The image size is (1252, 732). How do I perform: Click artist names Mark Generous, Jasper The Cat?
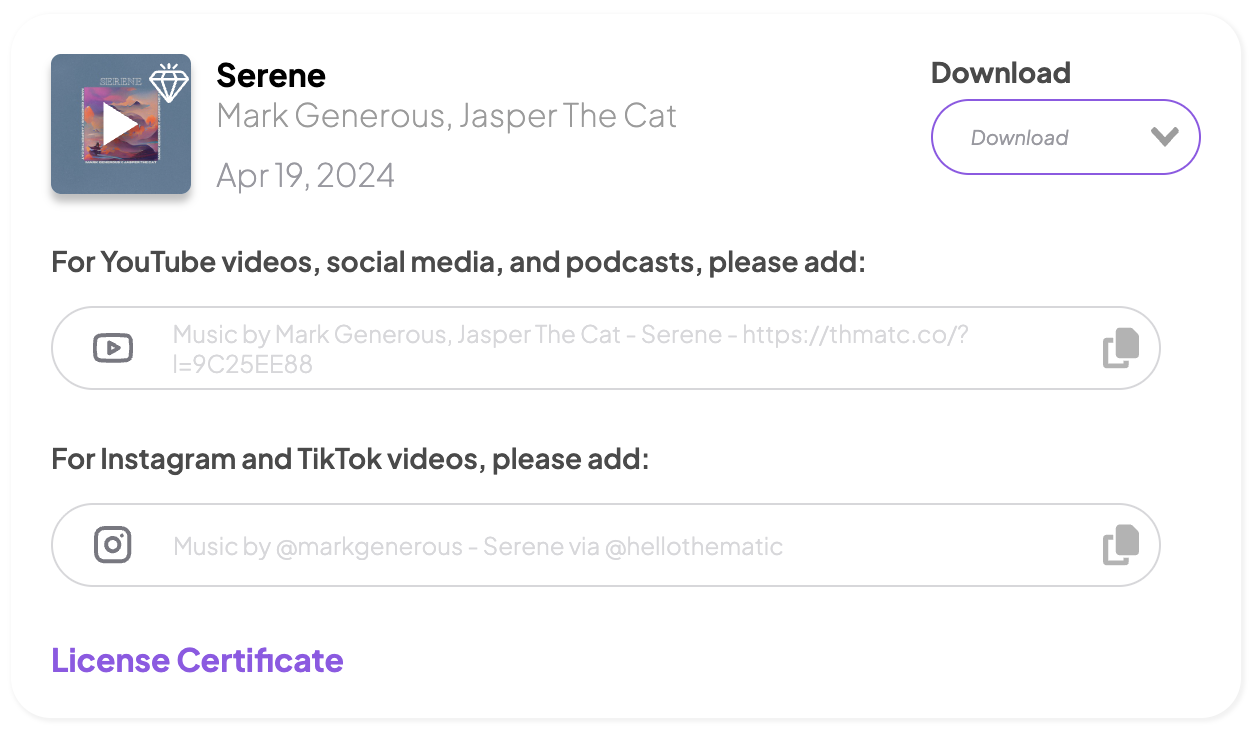click(446, 116)
